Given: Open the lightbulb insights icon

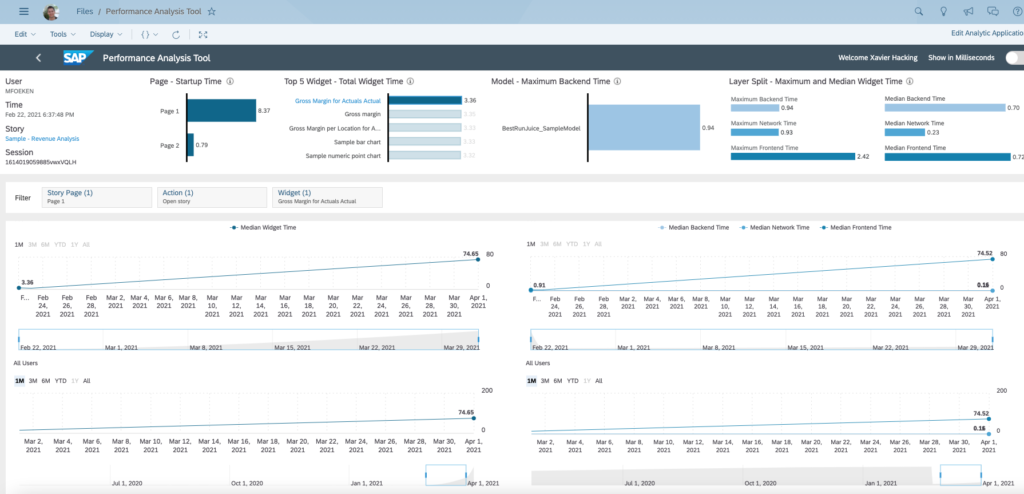Looking at the screenshot, I should (x=943, y=12).
